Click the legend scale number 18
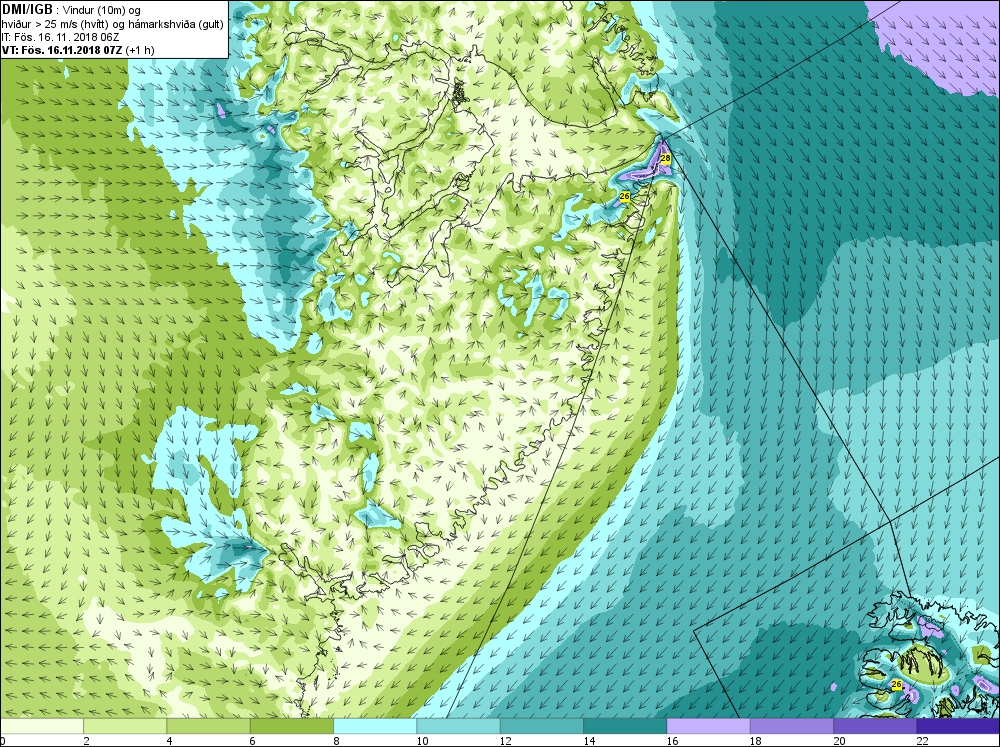This screenshot has height=747, width=1000. [756, 741]
